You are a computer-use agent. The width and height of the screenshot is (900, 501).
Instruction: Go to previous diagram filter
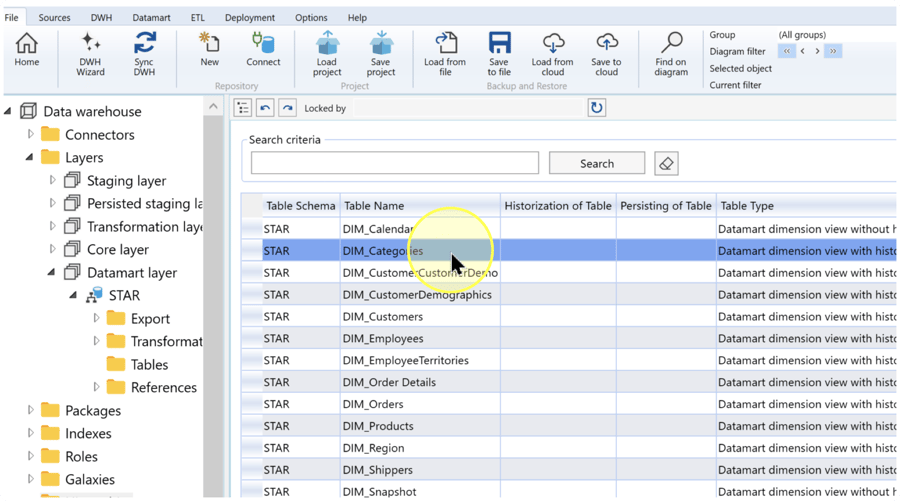(802, 51)
